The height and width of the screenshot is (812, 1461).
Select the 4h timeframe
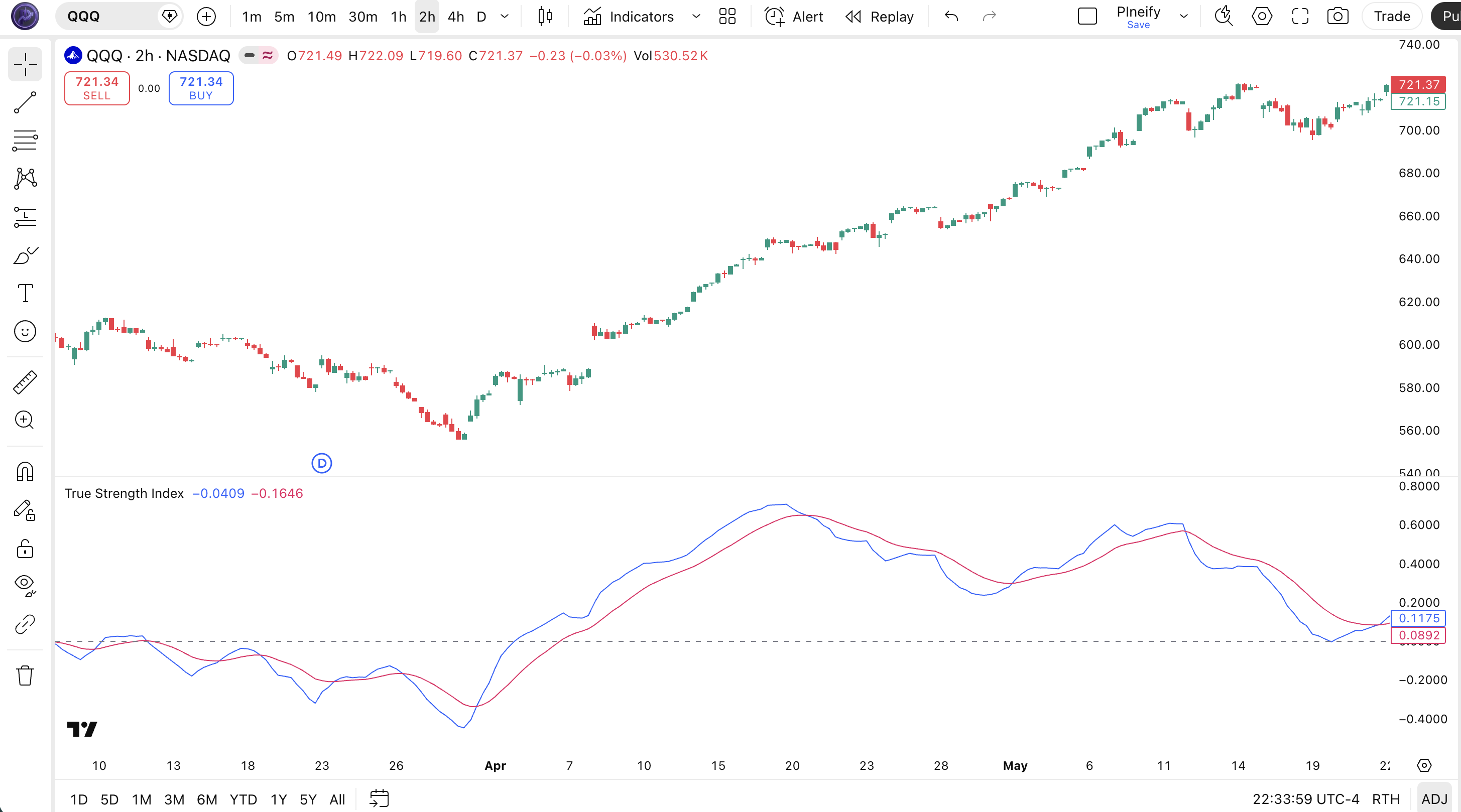click(x=456, y=17)
